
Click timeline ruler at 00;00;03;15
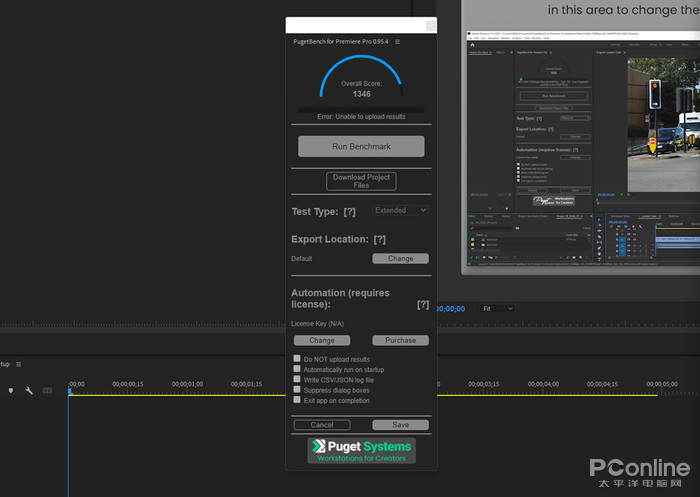coord(483,384)
